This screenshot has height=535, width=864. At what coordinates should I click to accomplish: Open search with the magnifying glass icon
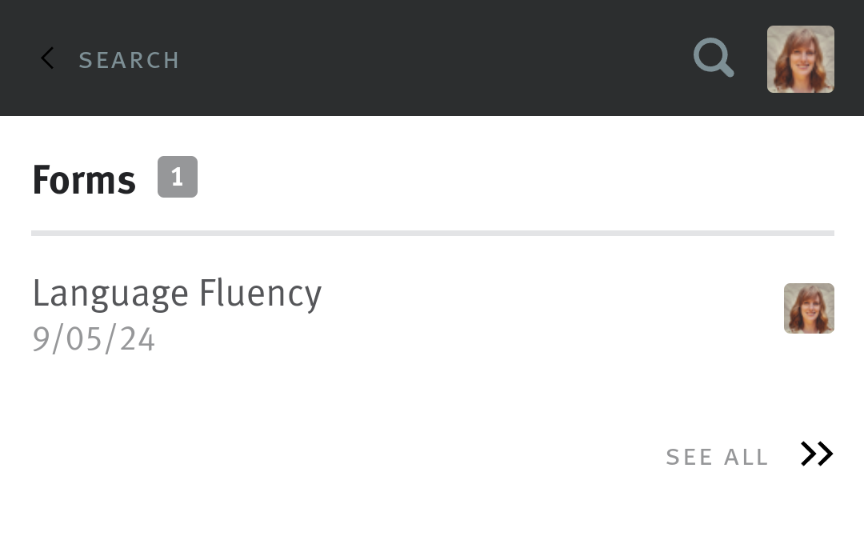click(x=713, y=58)
